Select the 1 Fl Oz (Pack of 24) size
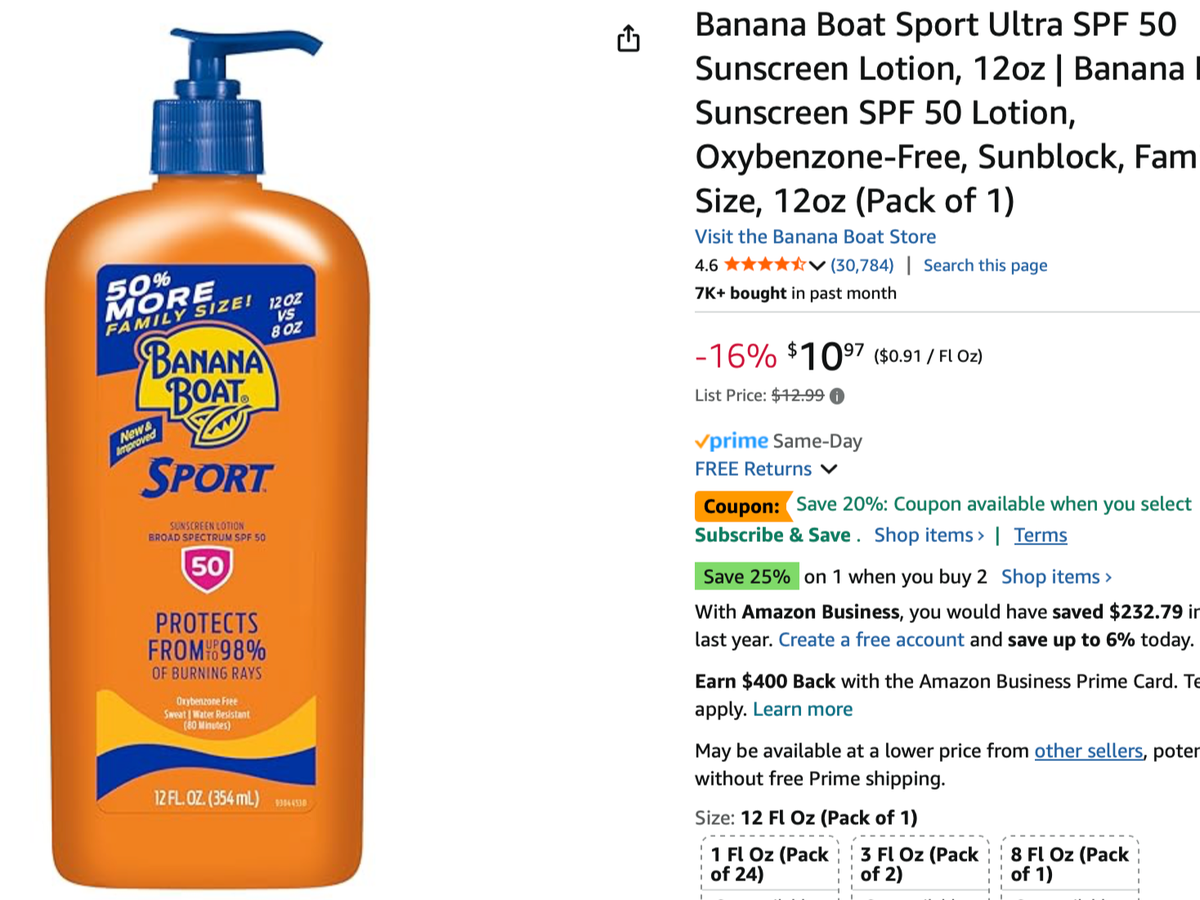This screenshot has width=1200, height=900. coord(770,864)
